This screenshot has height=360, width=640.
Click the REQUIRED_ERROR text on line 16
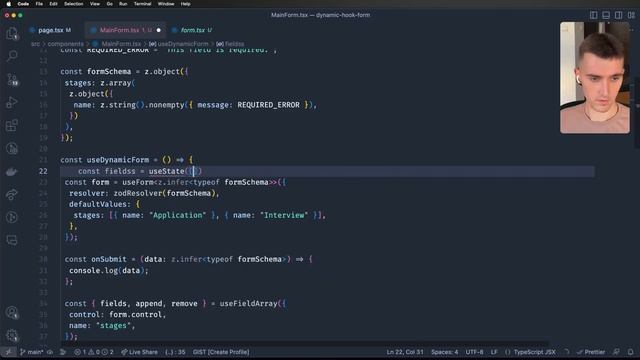(269, 105)
